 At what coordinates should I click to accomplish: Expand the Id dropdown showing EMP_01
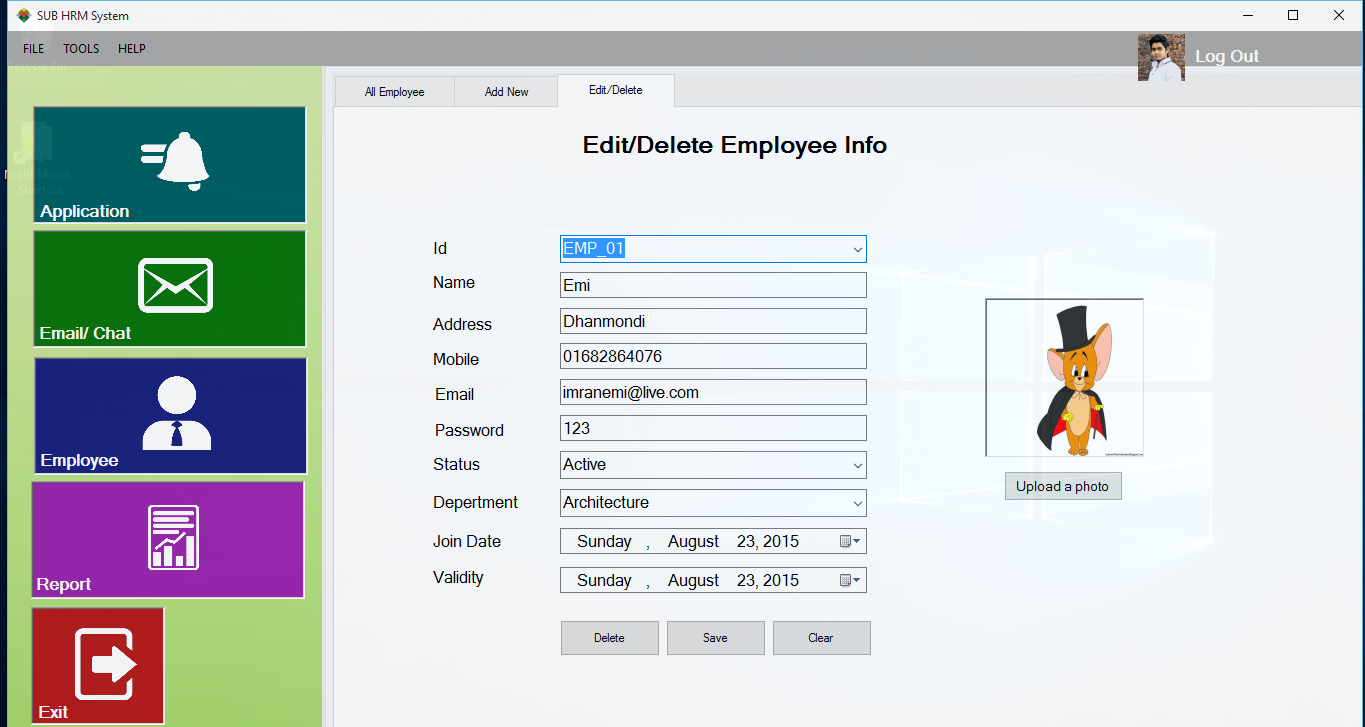[x=857, y=249]
